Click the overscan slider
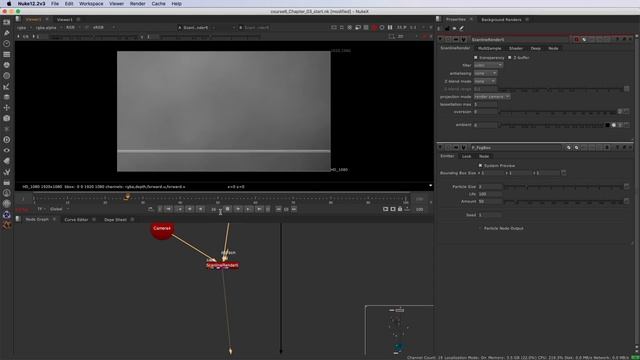This screenshot has height=360, width=640. (x=558, y=112)
